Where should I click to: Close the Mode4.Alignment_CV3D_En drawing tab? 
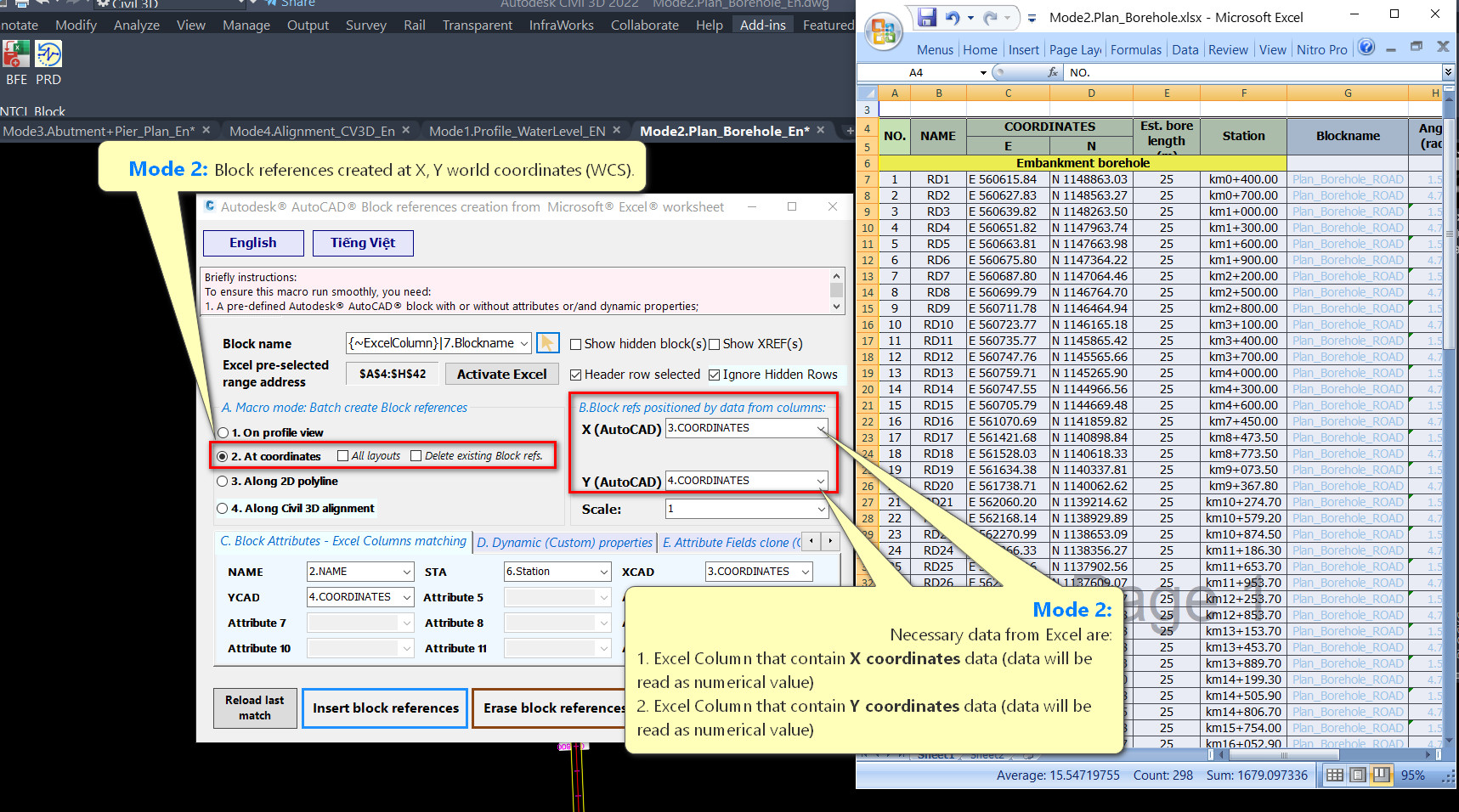tap(406, 130)
